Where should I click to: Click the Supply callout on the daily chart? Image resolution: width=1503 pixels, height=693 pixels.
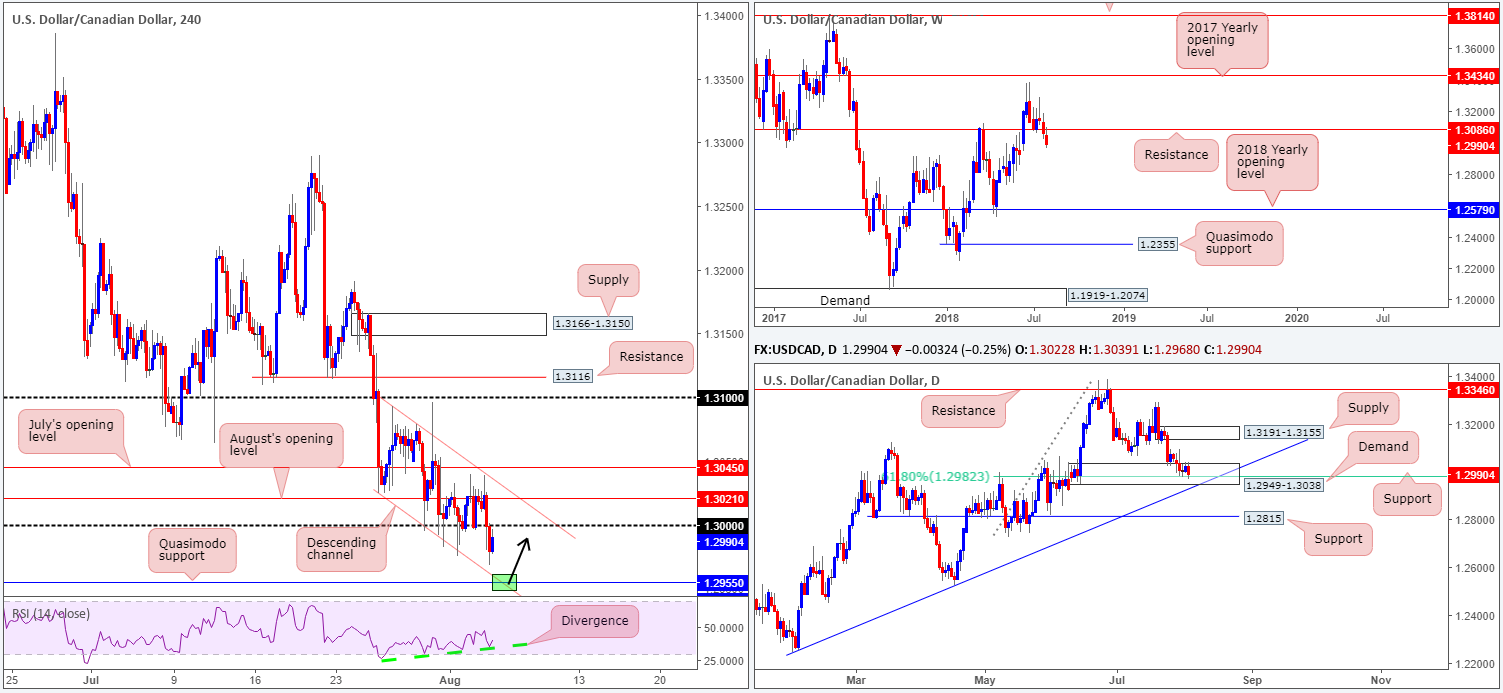(1368, 407)
